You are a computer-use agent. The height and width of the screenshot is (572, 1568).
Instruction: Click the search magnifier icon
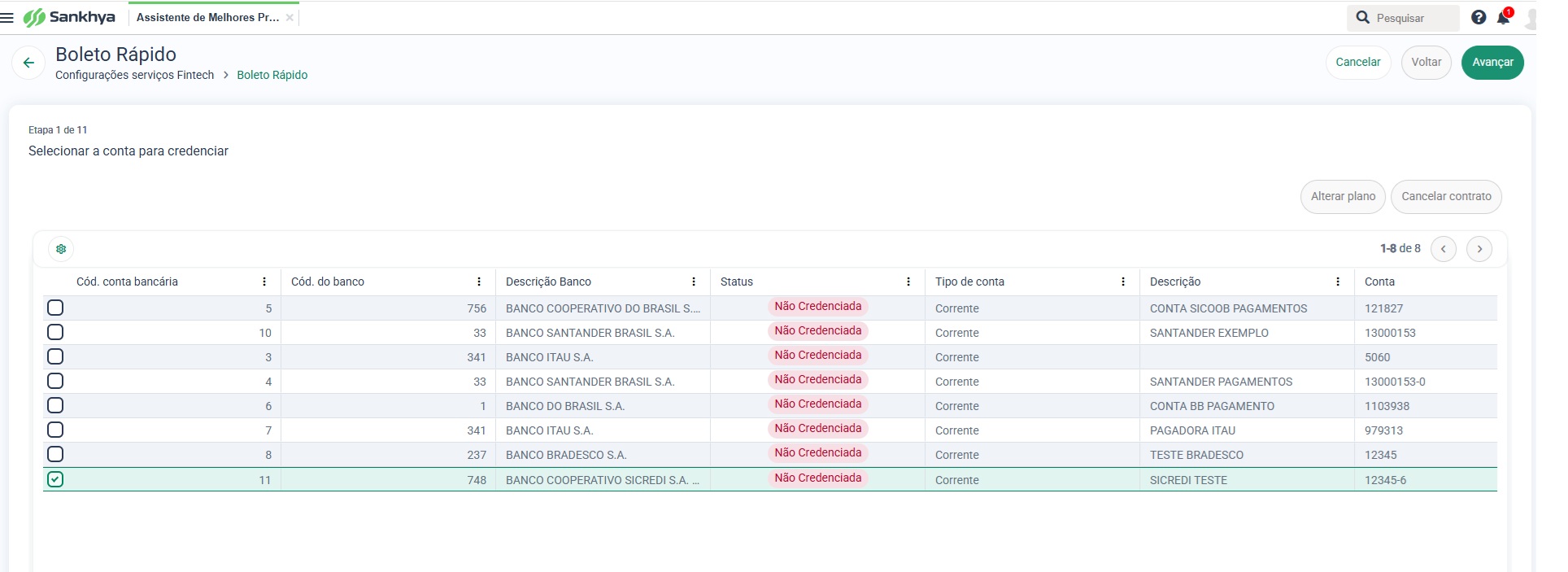click(1363, 17)
